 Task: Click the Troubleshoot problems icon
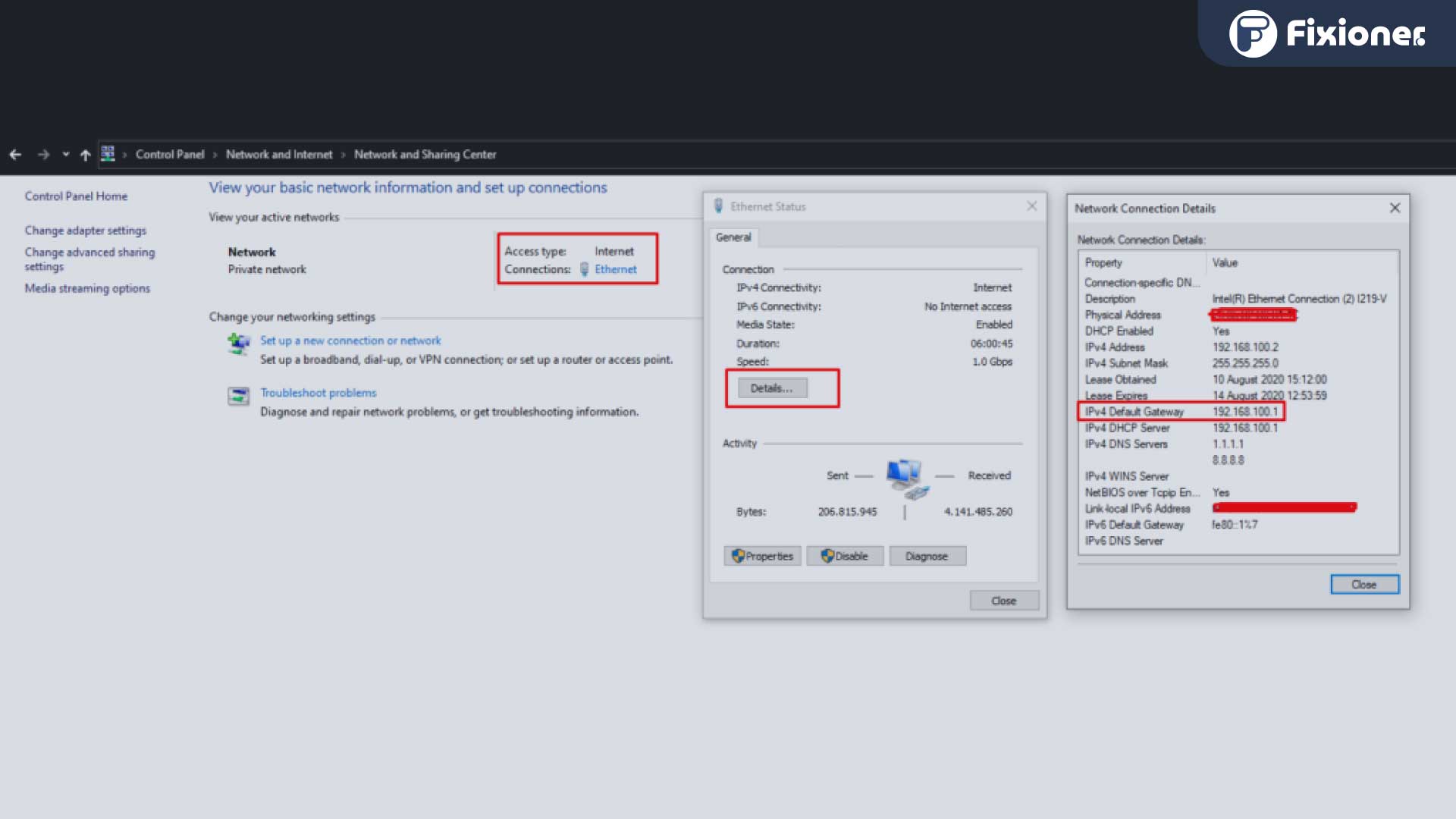pos(239,396)
